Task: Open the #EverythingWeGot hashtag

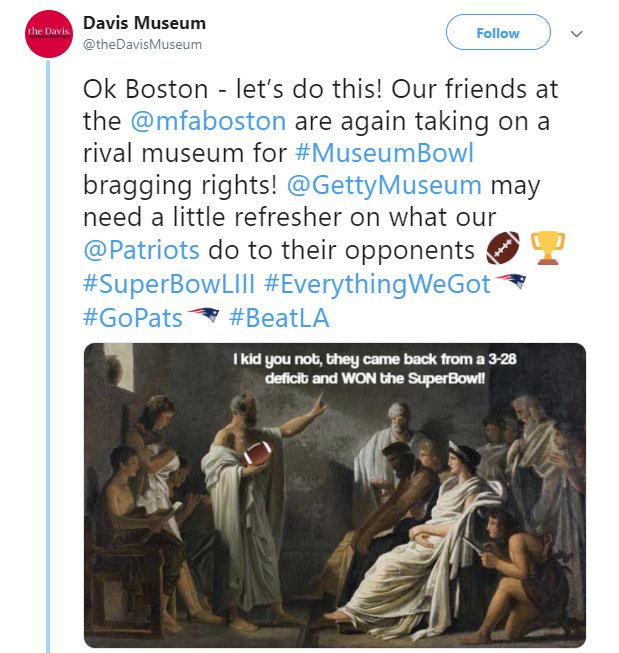Action: pos(377,284)
